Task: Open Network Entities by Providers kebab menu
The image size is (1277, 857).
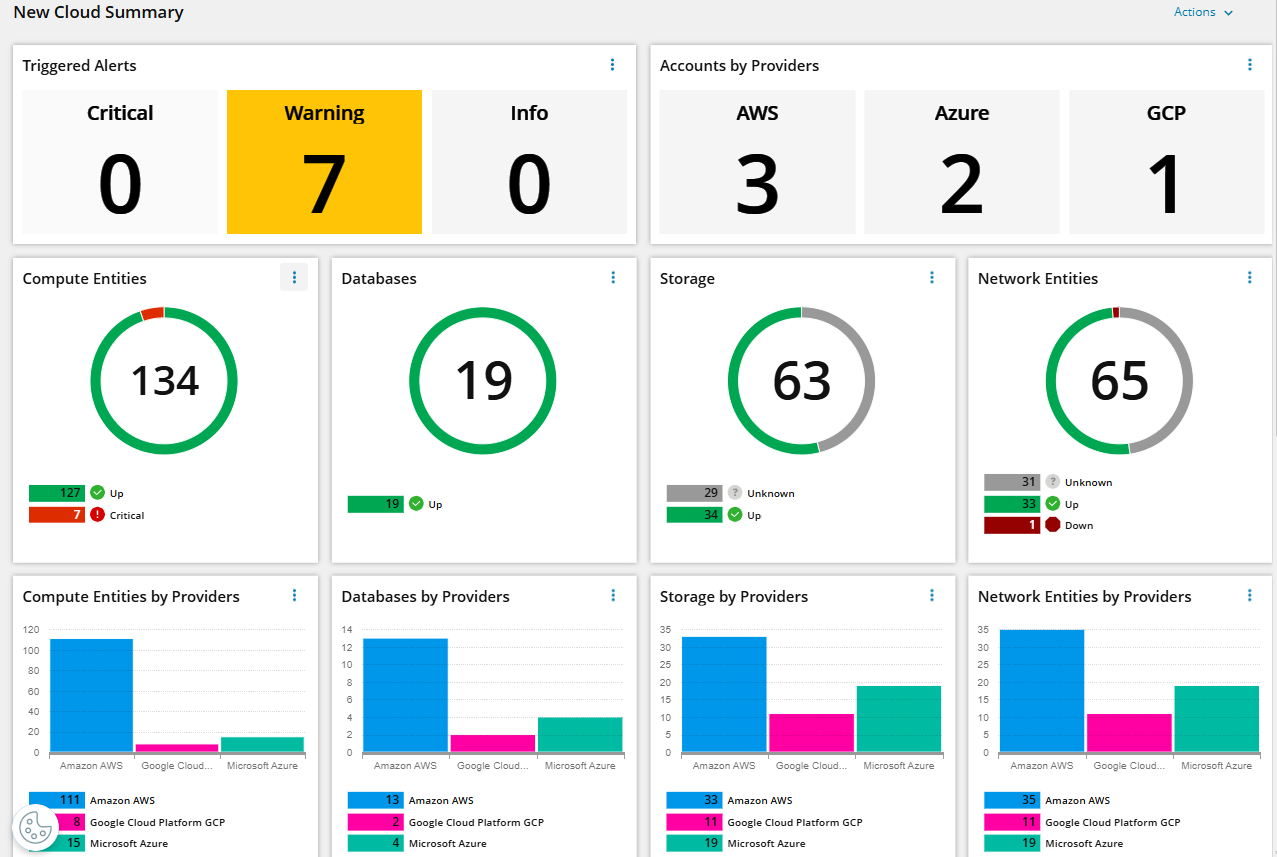Action: click(x=1250, y=596)
